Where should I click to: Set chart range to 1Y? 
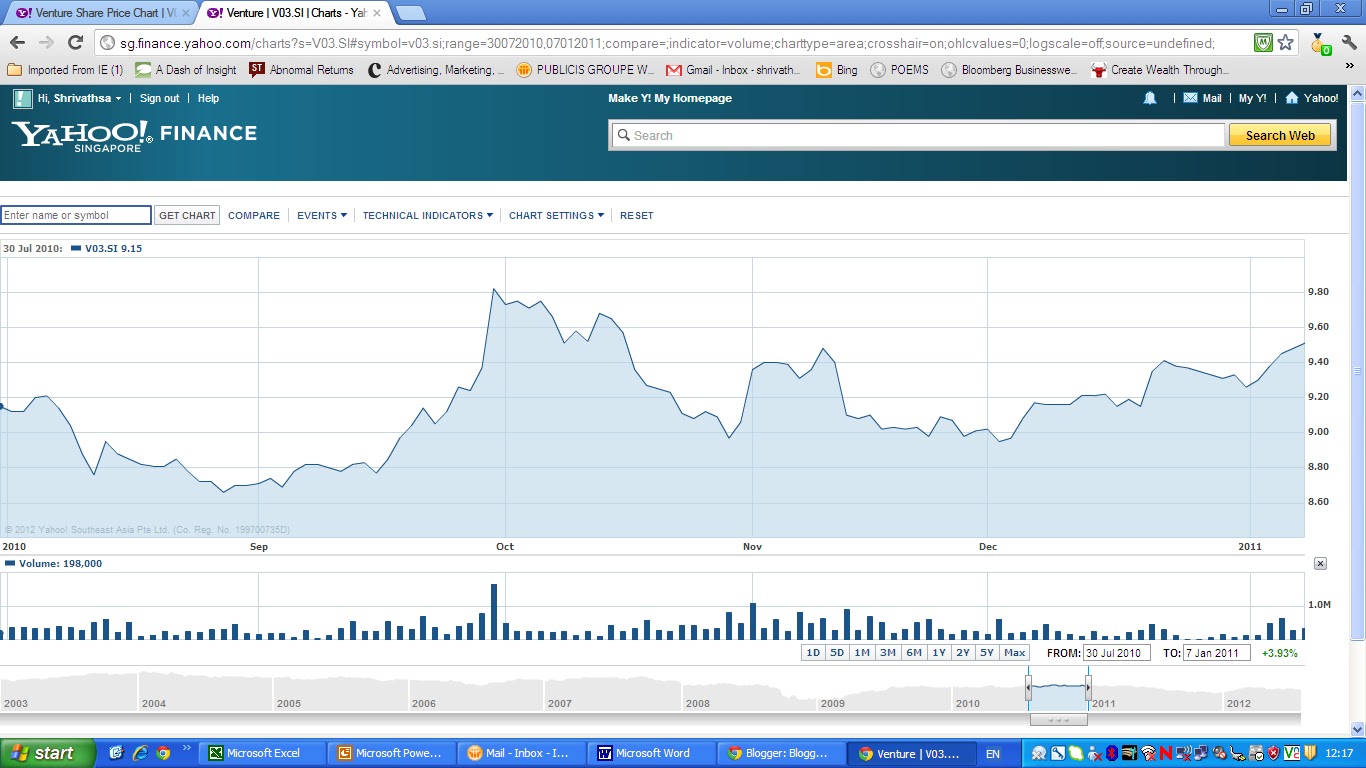click(x=938, y=653)
